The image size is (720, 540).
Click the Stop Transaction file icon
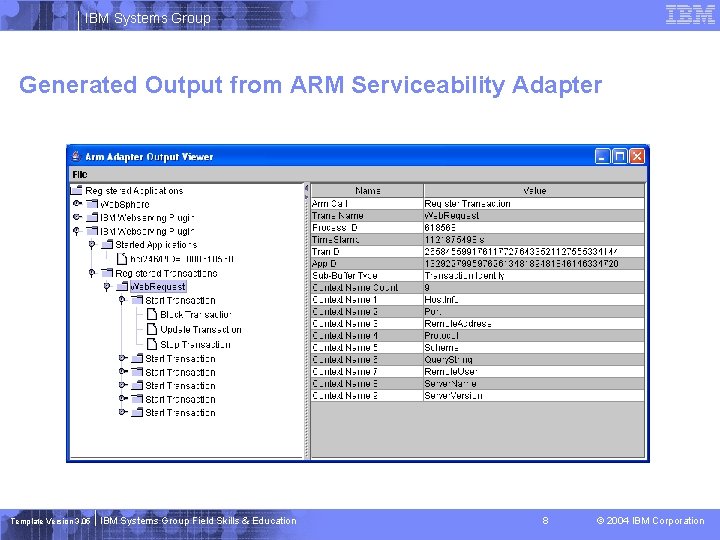click(152, 344)
